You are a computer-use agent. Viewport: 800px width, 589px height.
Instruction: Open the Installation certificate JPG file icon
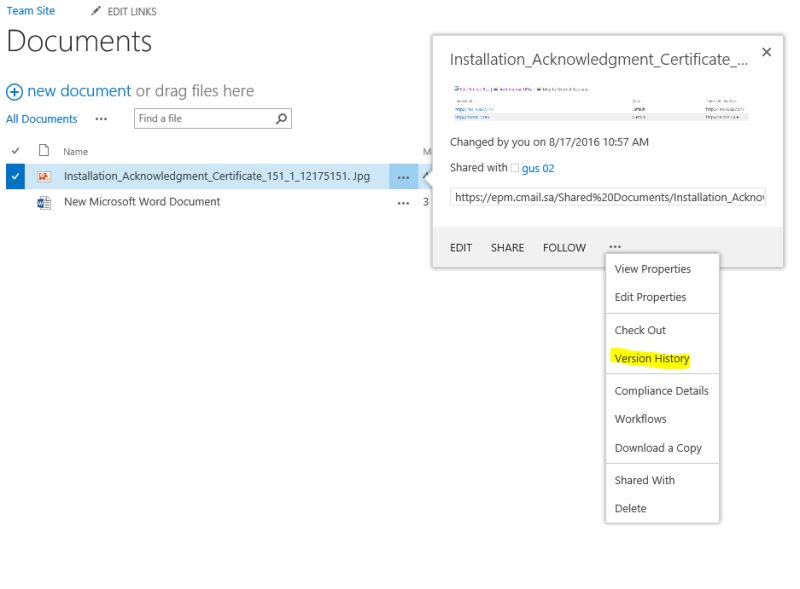click(43, 176)
